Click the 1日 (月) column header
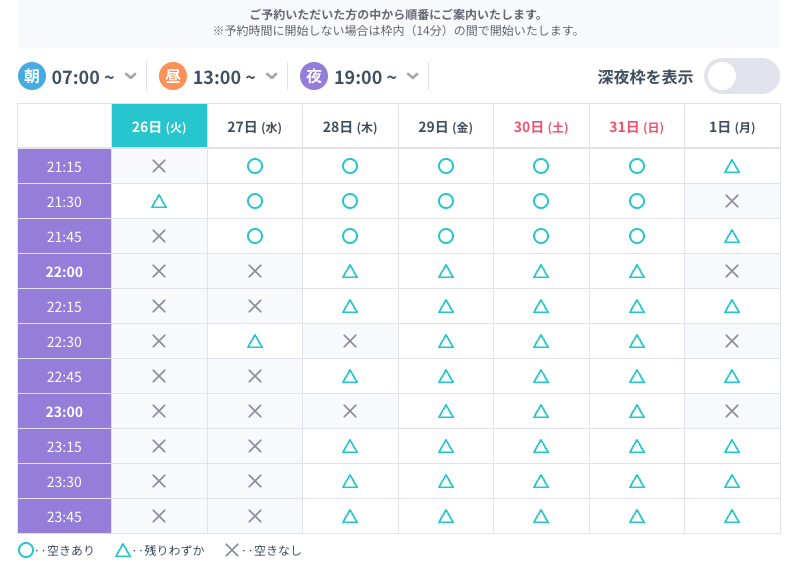Image resolution: width=800 pixels, height=580 pixels. [x=732, y=127]
